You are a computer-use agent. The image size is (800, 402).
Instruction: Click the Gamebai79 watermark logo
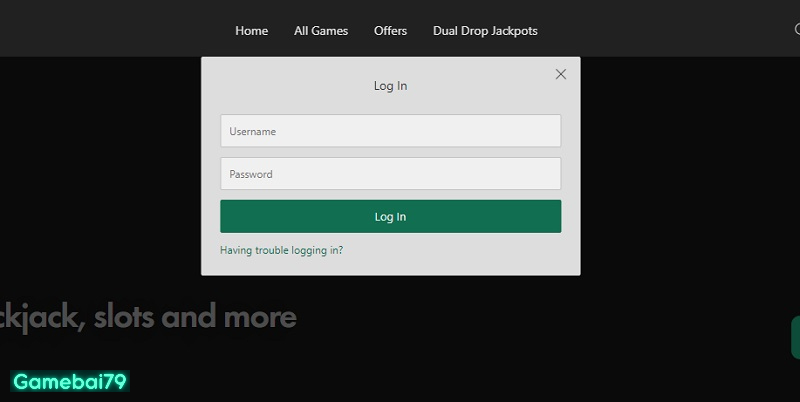click(70, 381)
